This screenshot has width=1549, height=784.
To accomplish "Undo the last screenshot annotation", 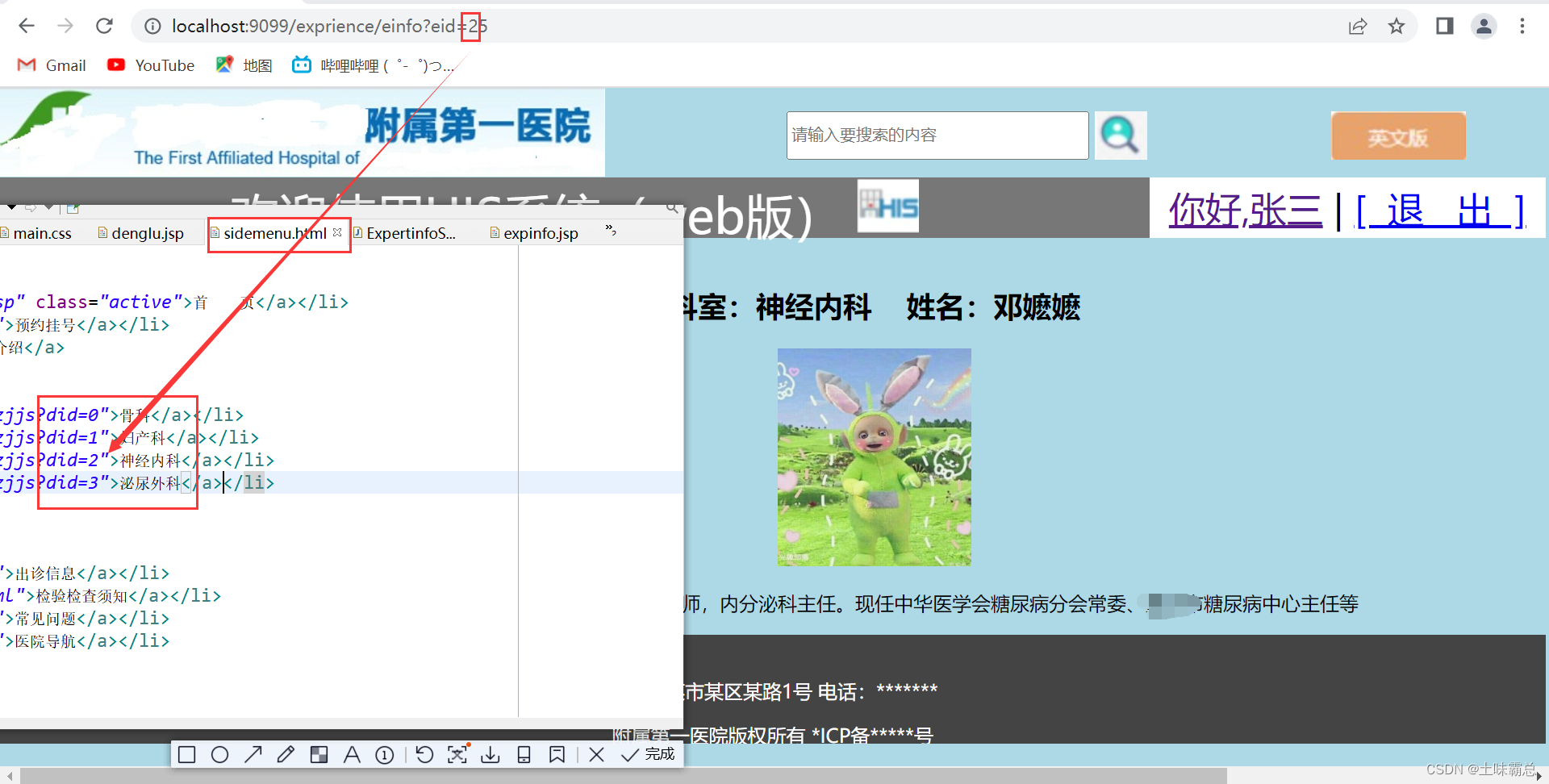I will (x=424, y=755).
